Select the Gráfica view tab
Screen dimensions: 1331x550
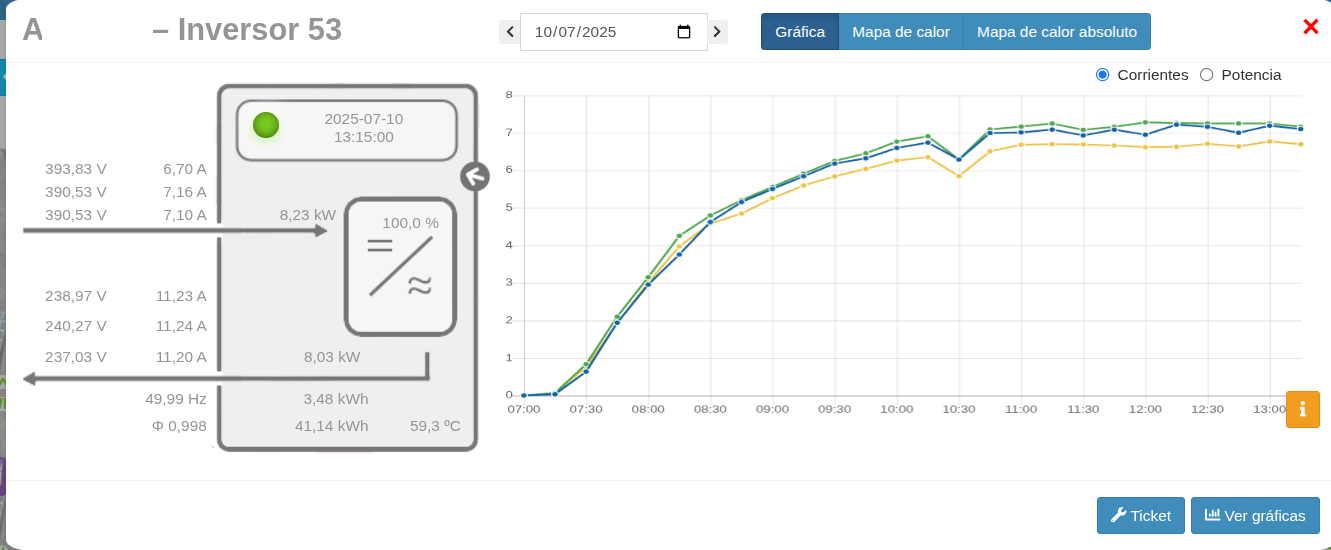(800, 32)
